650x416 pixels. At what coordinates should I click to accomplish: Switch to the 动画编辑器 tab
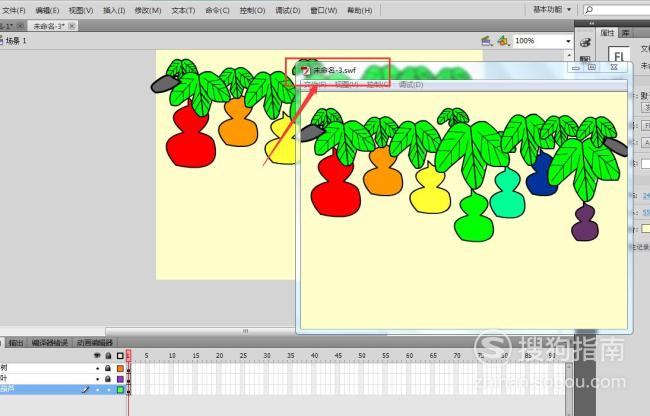pos(95,343)
